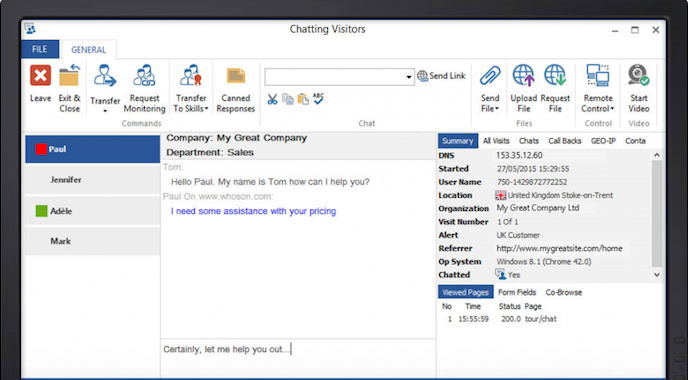
Task: Switch to the Co-Browse tab
Action: [563, 292]
